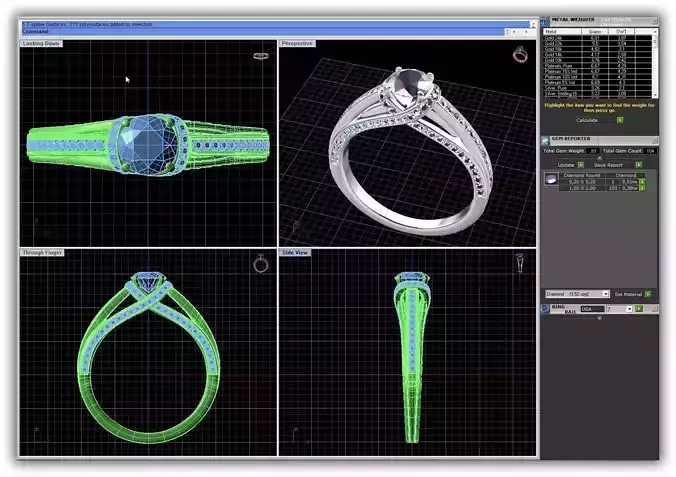Click the USA ring size standard field
676x477 pixels.
pyautogui.click(x=593, y=309)
